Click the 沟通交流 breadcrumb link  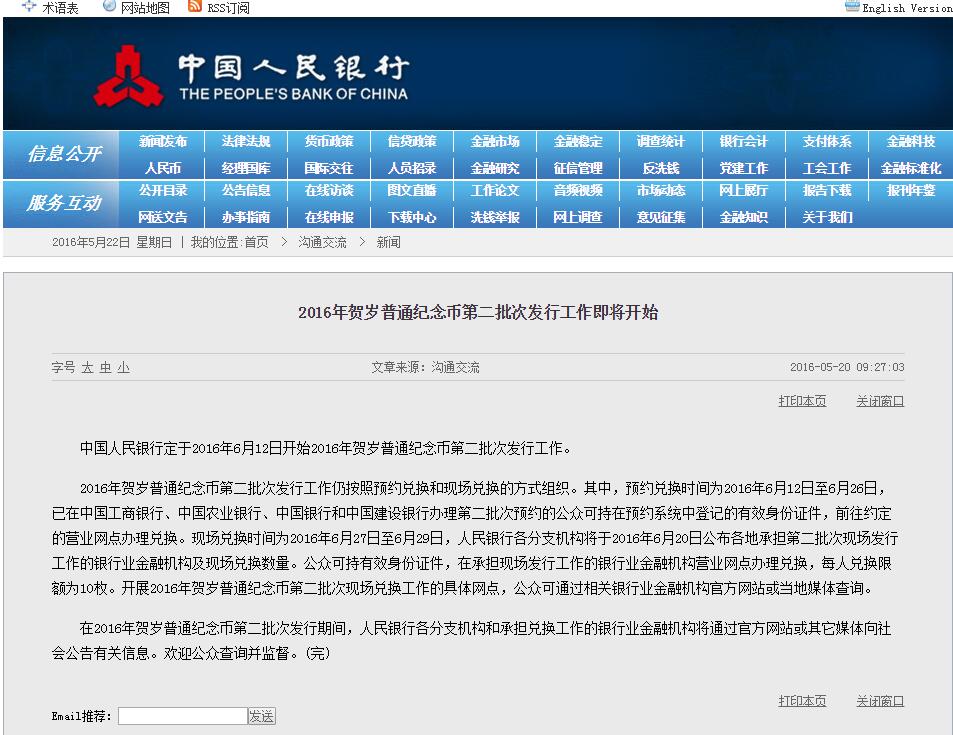coord(322,242)
